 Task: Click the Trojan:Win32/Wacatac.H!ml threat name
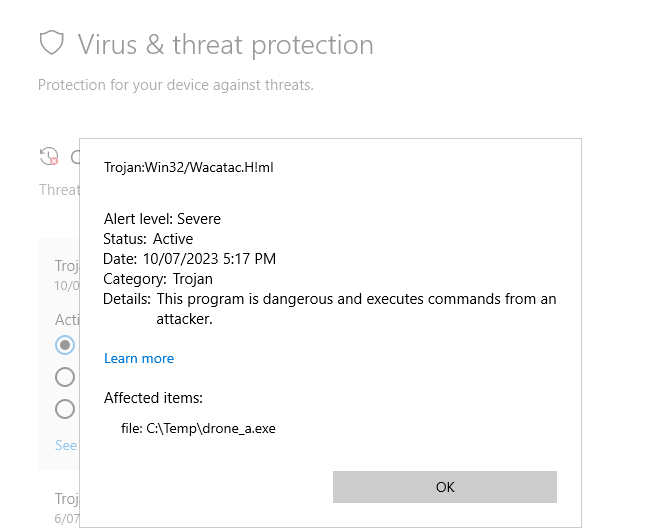click(188, 167)
